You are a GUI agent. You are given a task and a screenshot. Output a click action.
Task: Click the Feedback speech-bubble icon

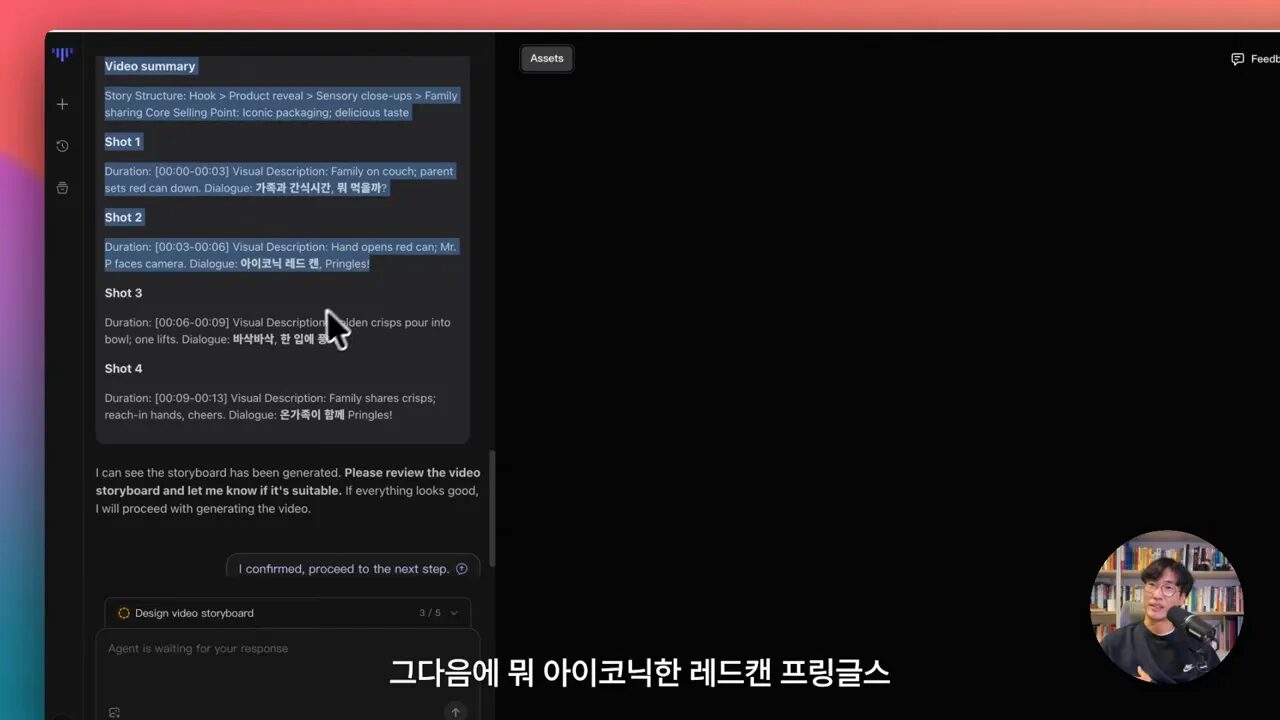tap(1239, 58)
